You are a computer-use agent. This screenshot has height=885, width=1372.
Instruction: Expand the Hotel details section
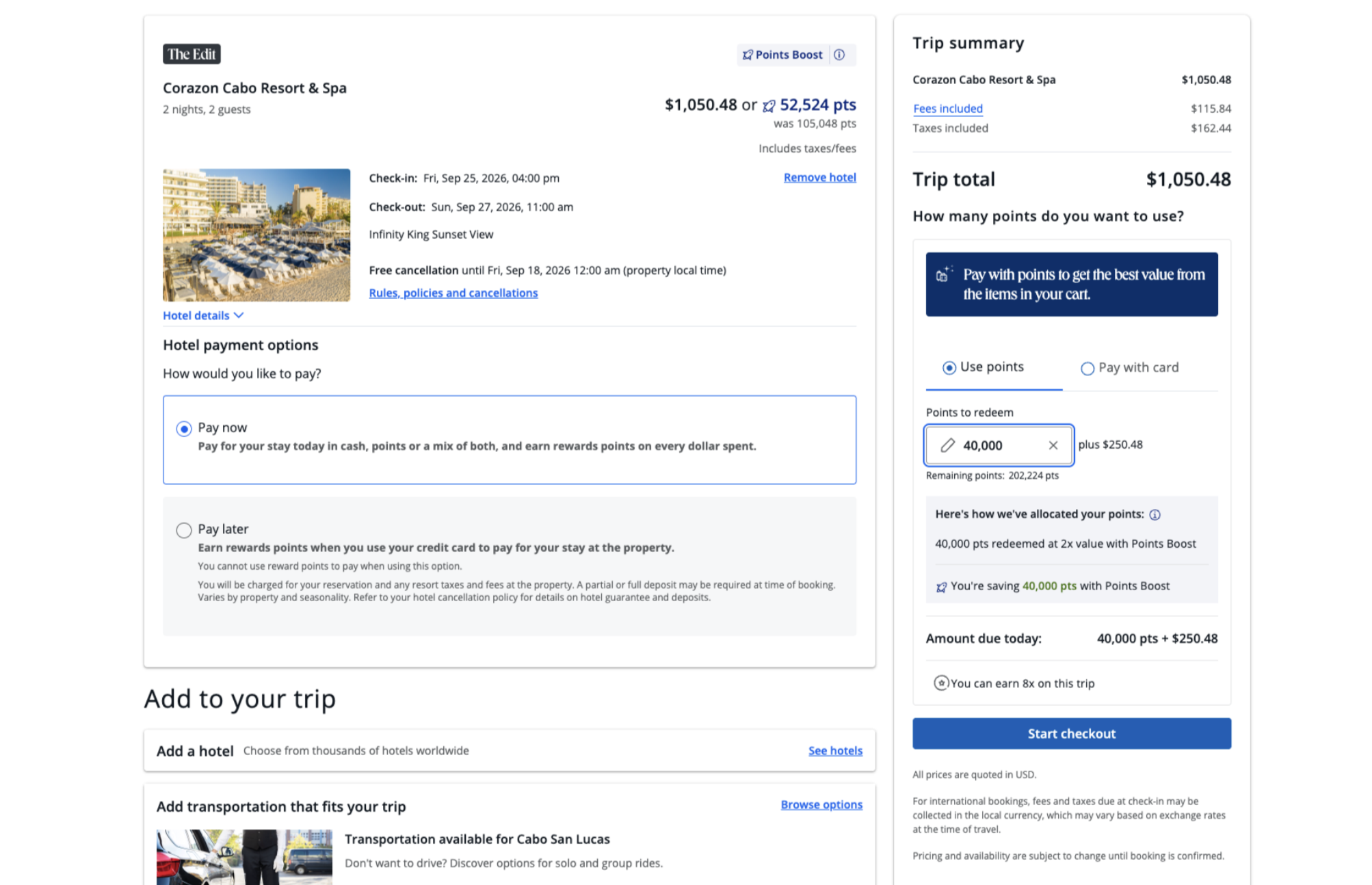click(x=203, y=315)
